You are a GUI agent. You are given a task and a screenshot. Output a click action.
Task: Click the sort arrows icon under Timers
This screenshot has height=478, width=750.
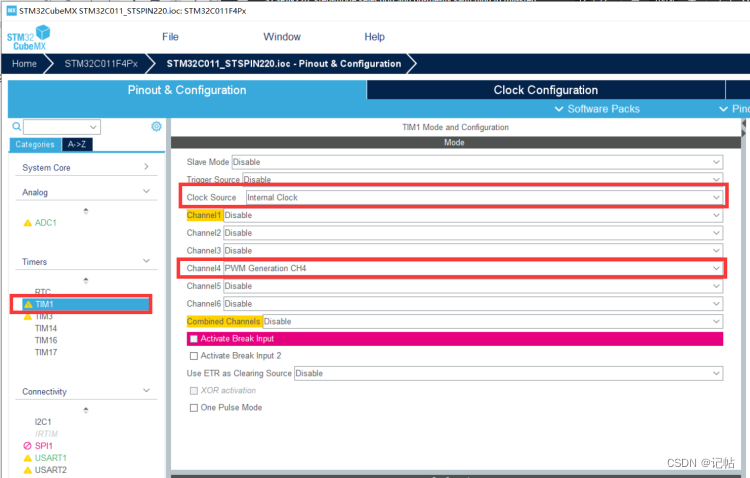(86, 280)
